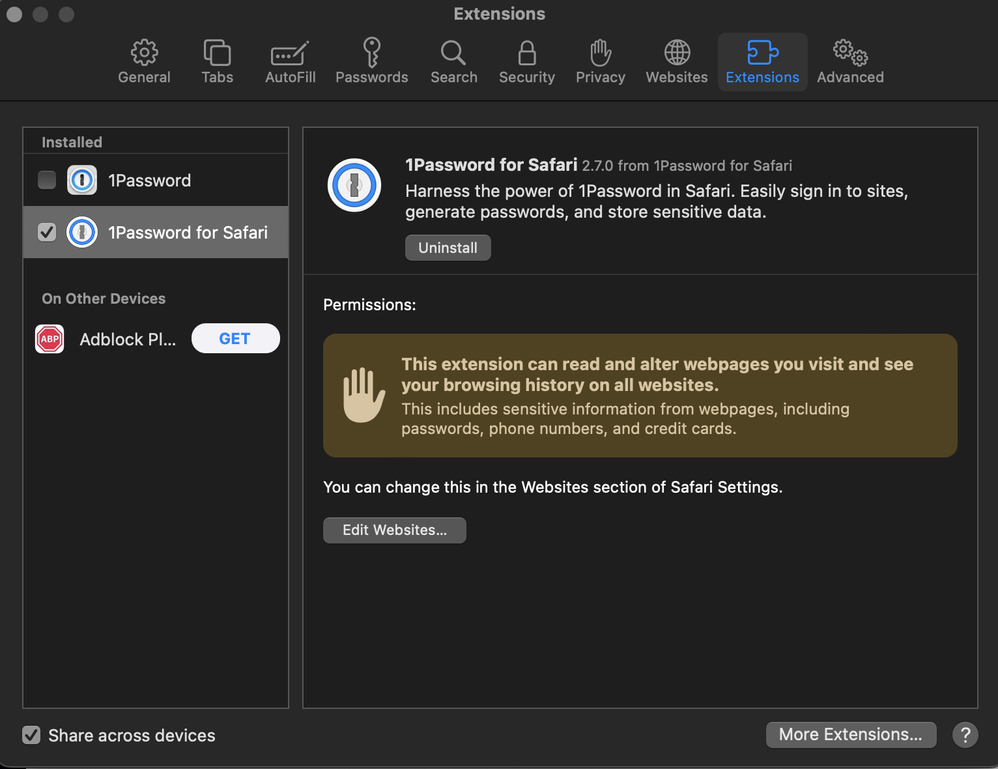Click the Uninstall button

pyautogui.click(x=447, y=248)
